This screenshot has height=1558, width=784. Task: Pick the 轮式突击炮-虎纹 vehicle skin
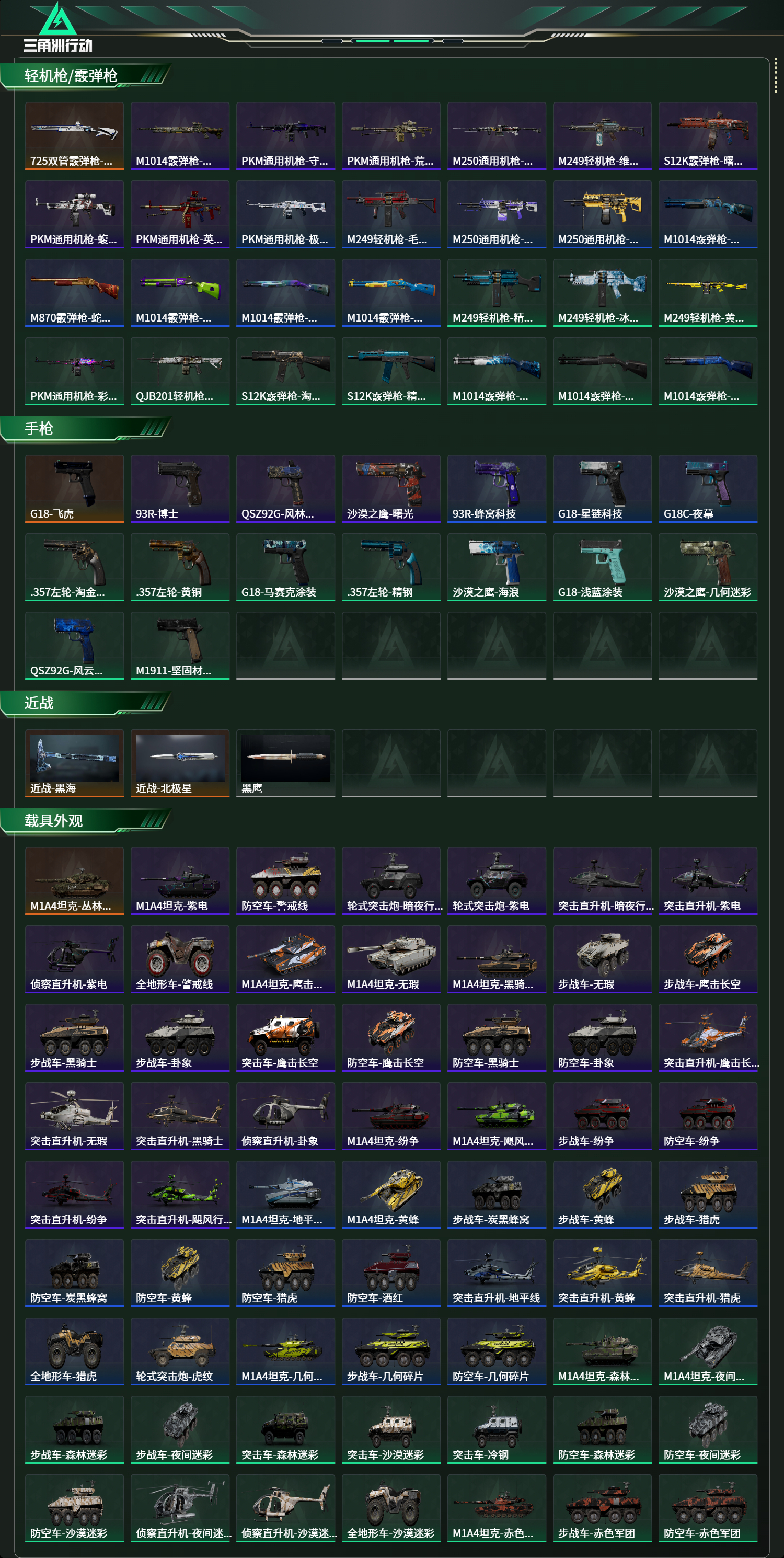pos(180,1351)
